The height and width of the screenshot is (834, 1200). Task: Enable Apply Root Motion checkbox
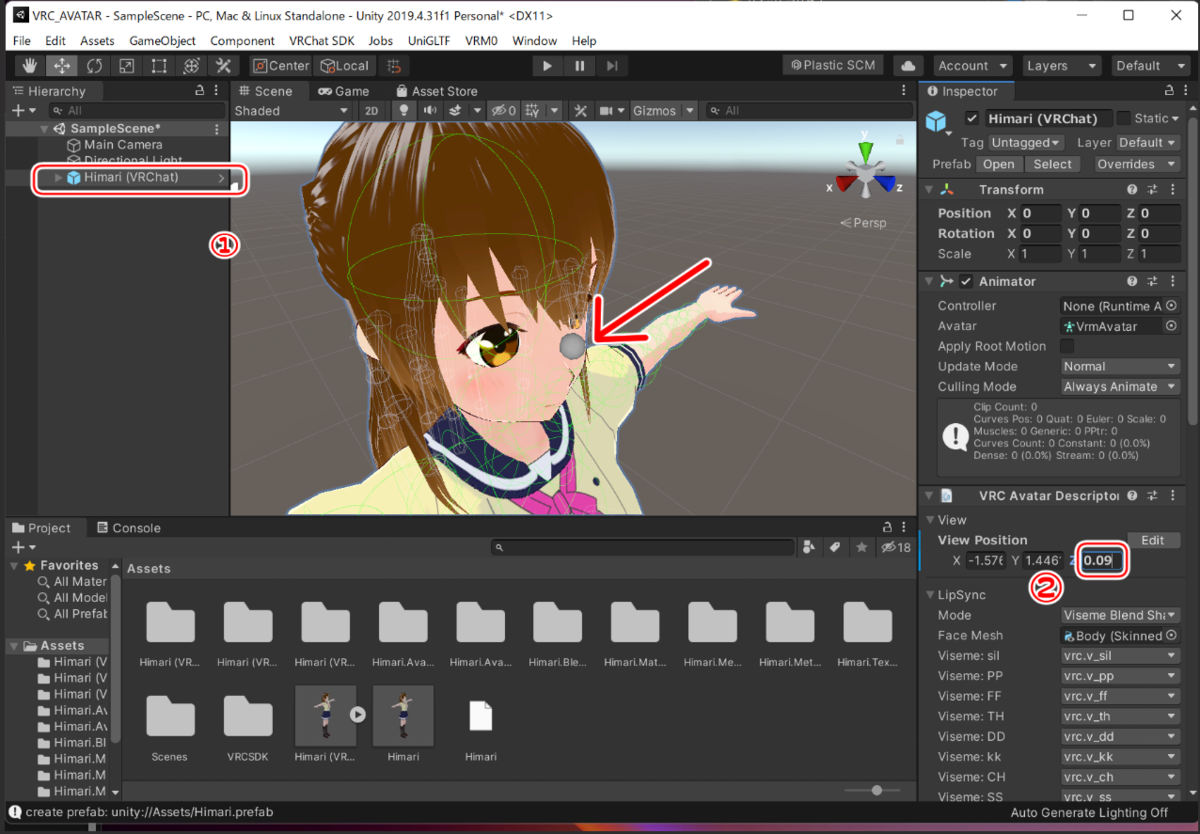coord(1068,346)
